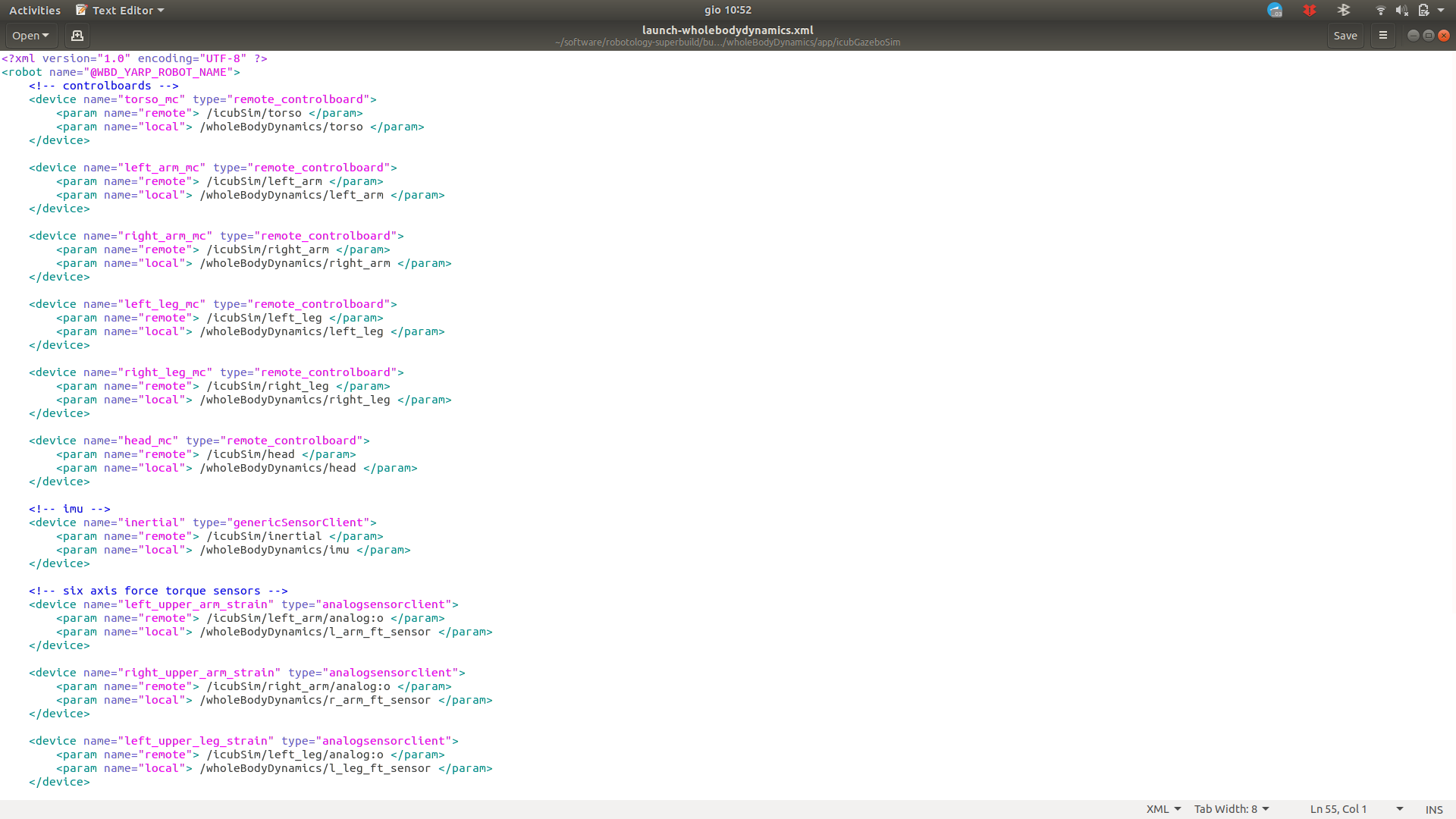Screen dimensions: 1456x819
Task: Open the Bluetooth indicator
Action: pyautogui.click(x=1343, y=11)
